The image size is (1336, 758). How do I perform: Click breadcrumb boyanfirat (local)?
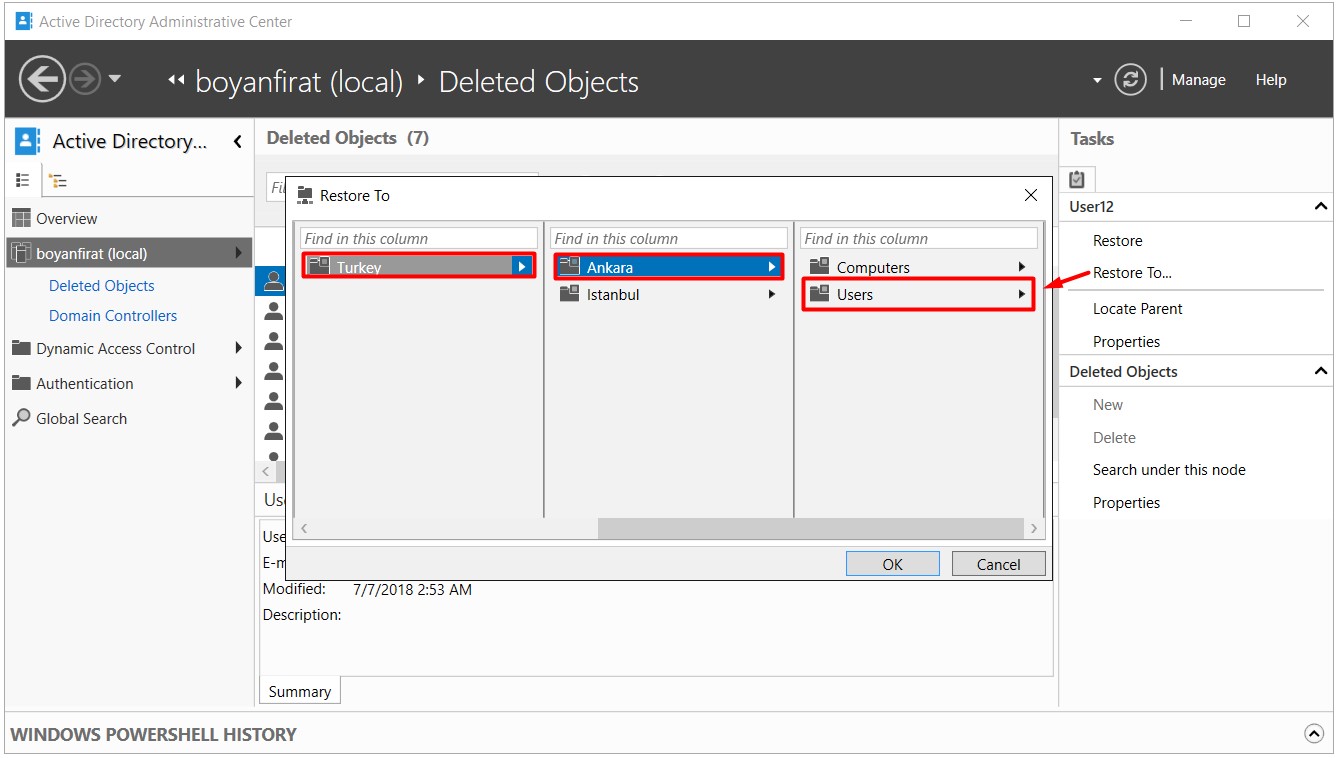point(298,82)
